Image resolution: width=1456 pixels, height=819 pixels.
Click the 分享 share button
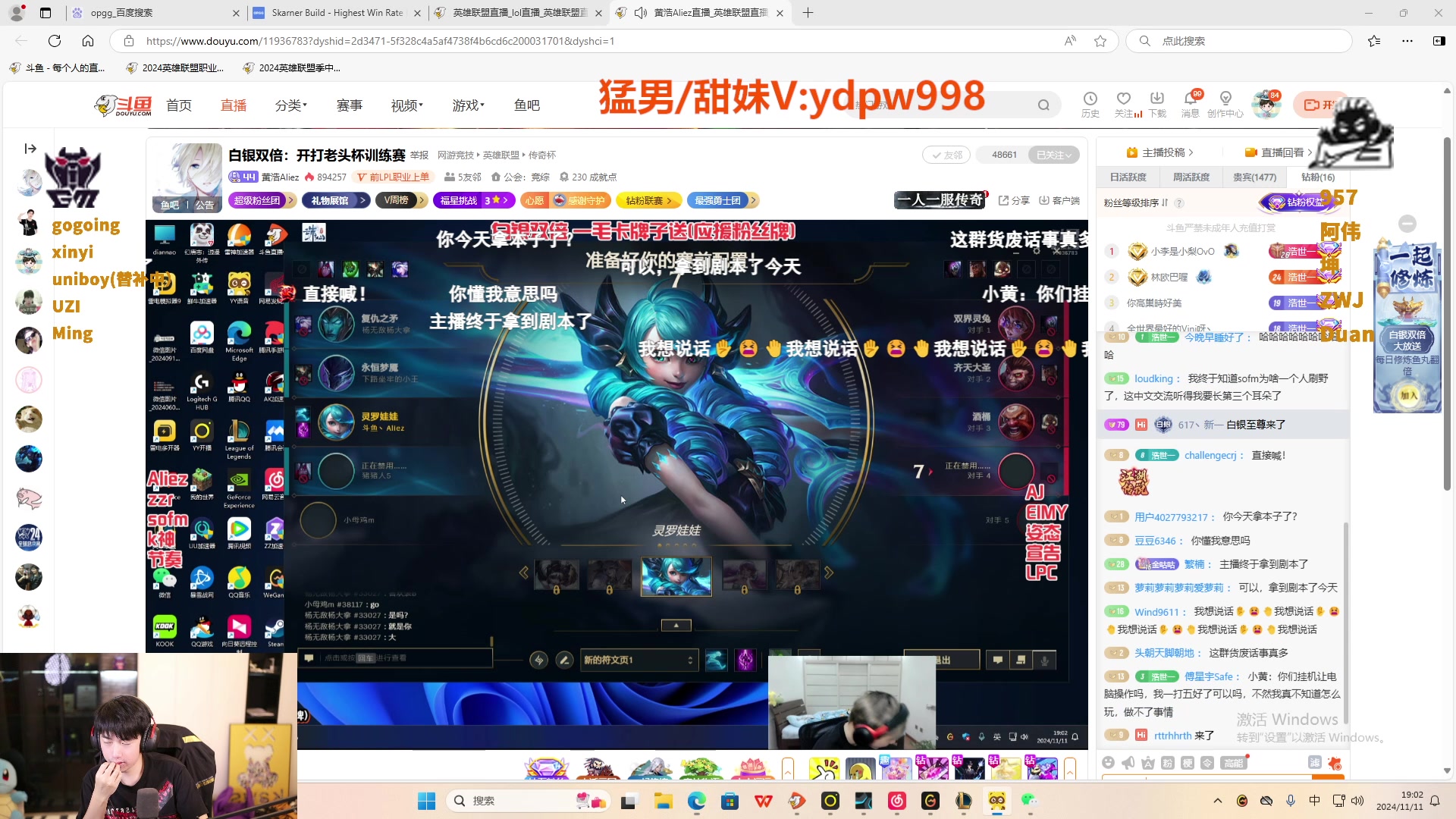pyautogui.click(x=1014, y=200)
